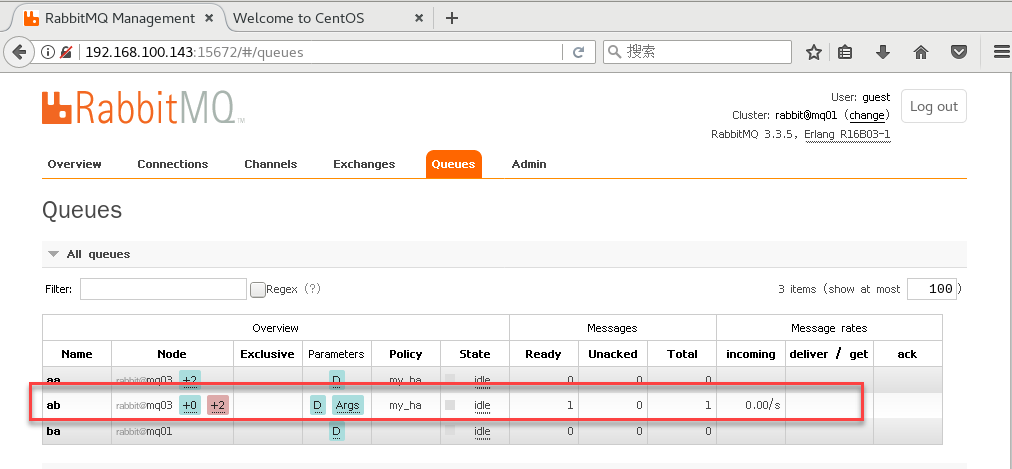Sort by Unacked column header
1012x469 pixels.
(x=612, y=354)
